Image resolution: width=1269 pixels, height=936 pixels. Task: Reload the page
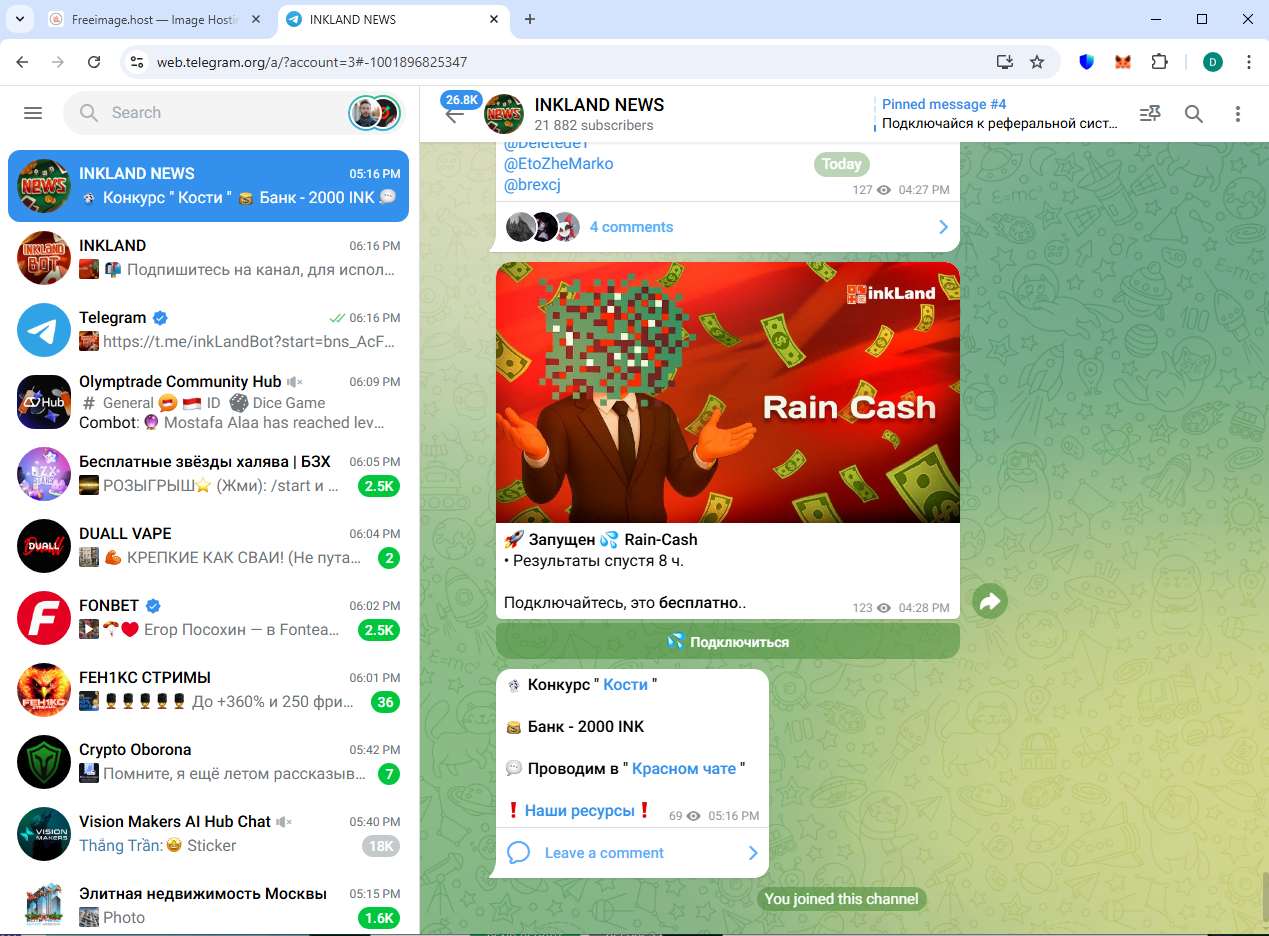point(94,62)
